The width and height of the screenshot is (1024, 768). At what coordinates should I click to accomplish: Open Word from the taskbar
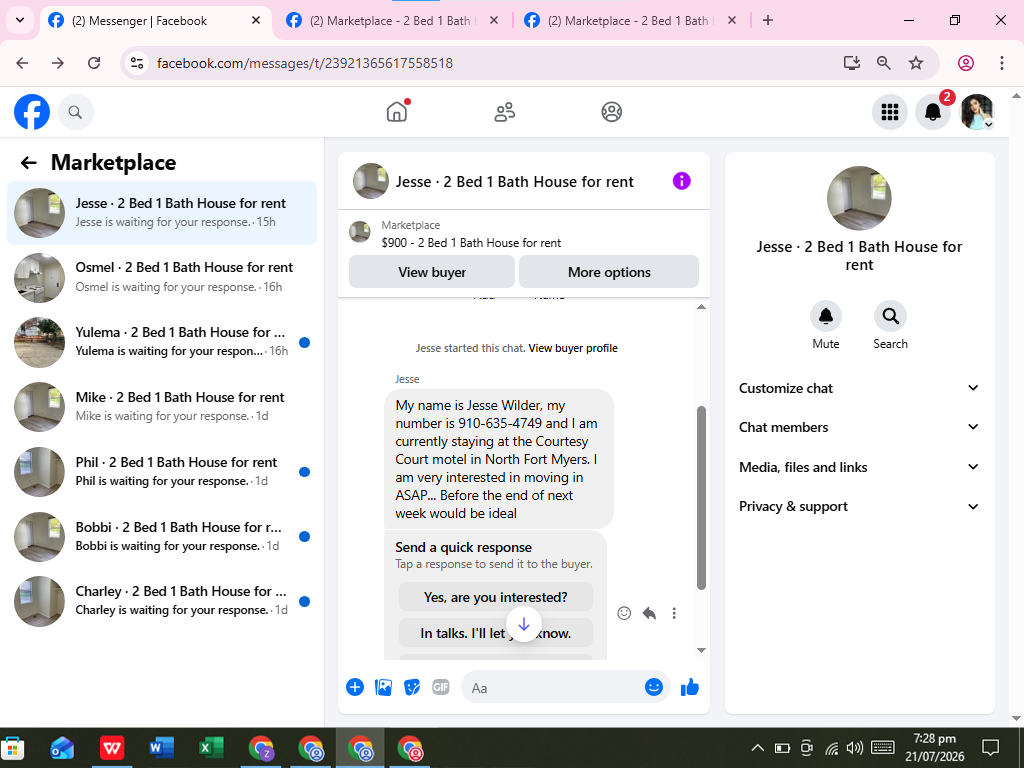161,748
